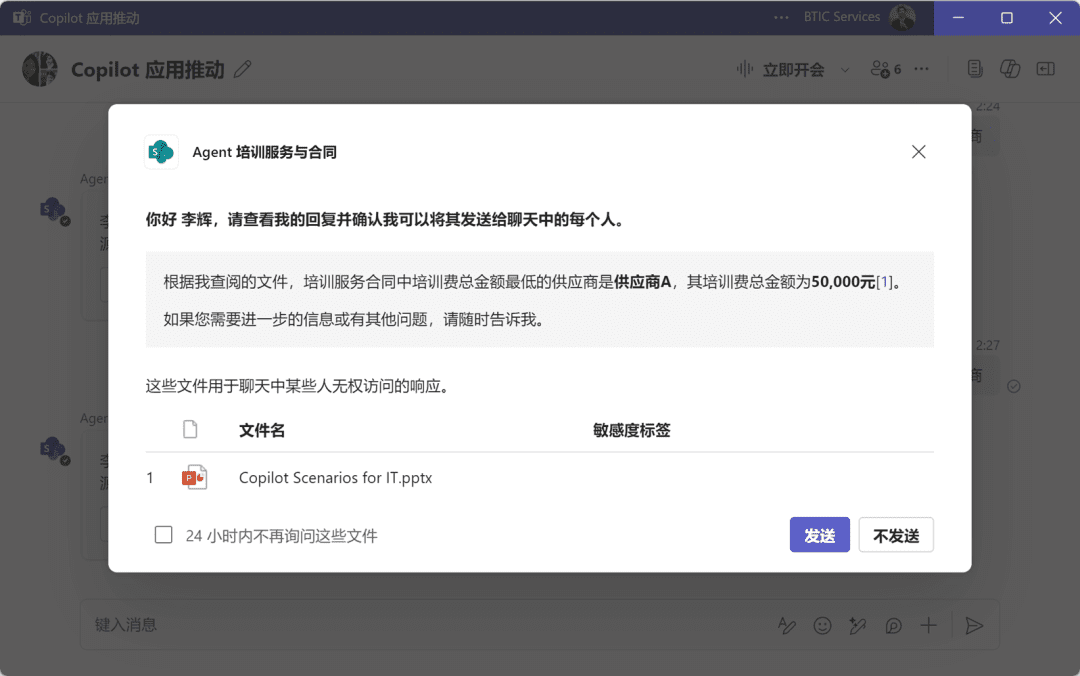
Task: Click the user profile picture in title bar
Action: point(902,17)
